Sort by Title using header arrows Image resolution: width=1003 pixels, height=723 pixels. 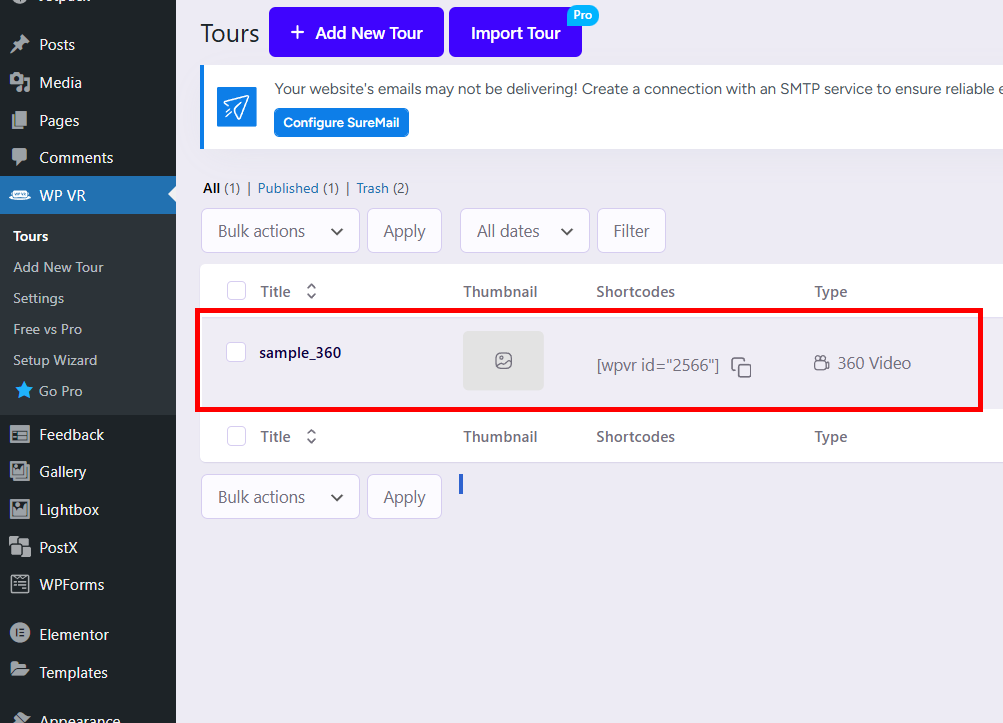tap(312, 291)
